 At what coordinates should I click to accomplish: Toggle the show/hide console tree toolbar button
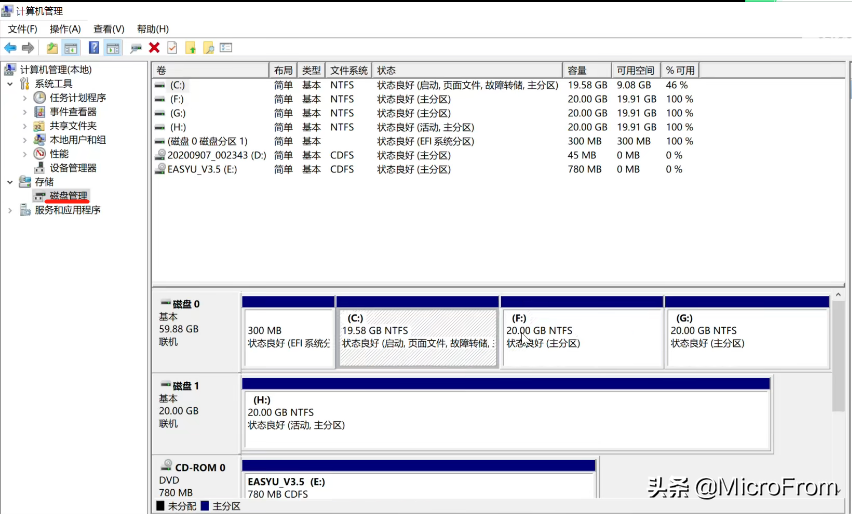pos(71,47)
